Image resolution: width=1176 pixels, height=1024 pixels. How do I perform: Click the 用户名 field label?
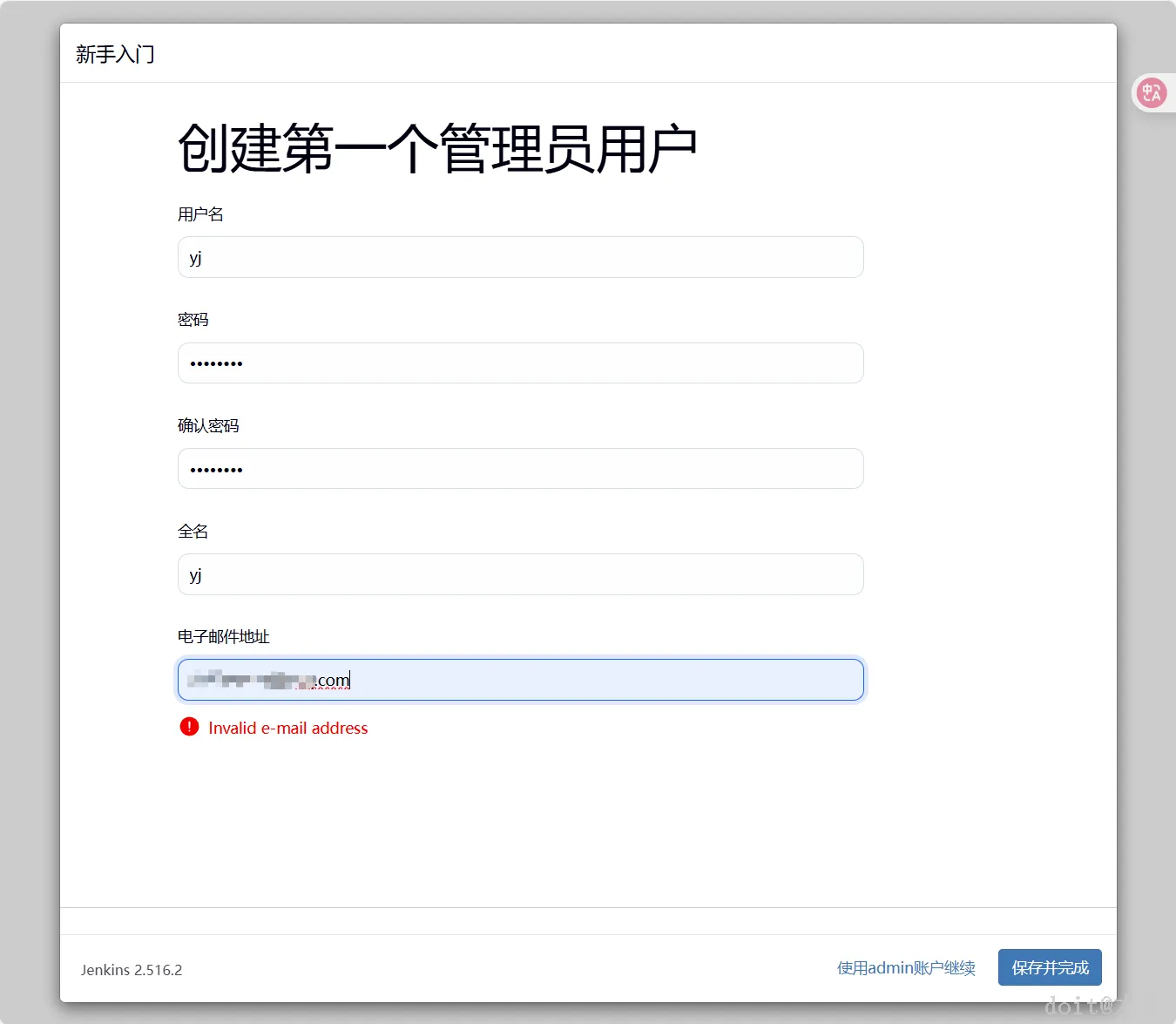pyautogui.click(x=199, y=214)
